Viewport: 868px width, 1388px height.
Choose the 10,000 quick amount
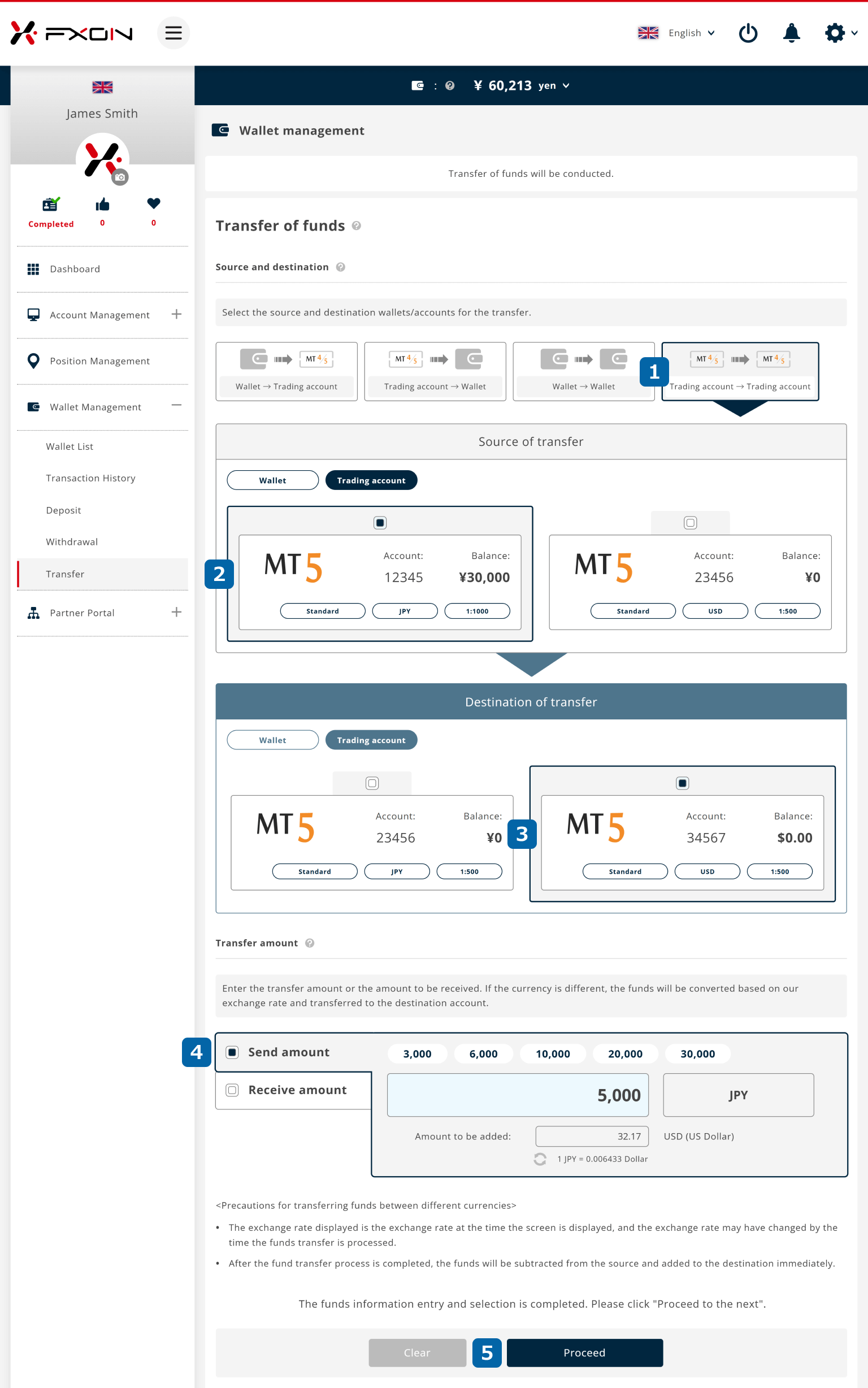(x=553, y=1054)
